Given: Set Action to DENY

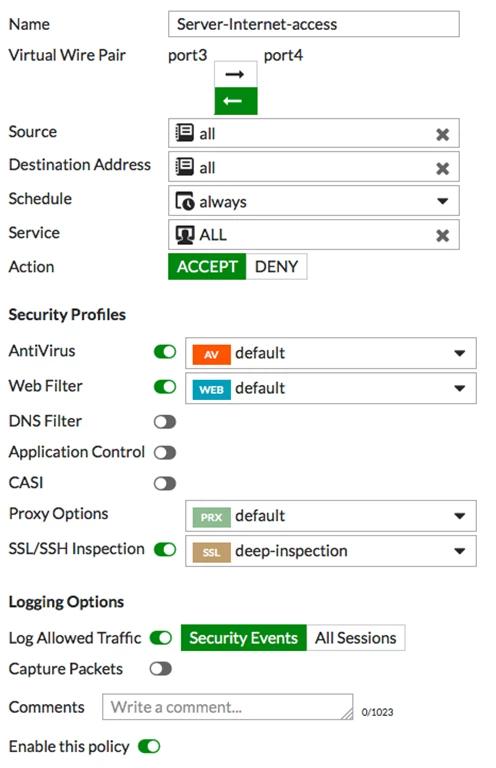Looking at the screenshot, I should [277, 266].
